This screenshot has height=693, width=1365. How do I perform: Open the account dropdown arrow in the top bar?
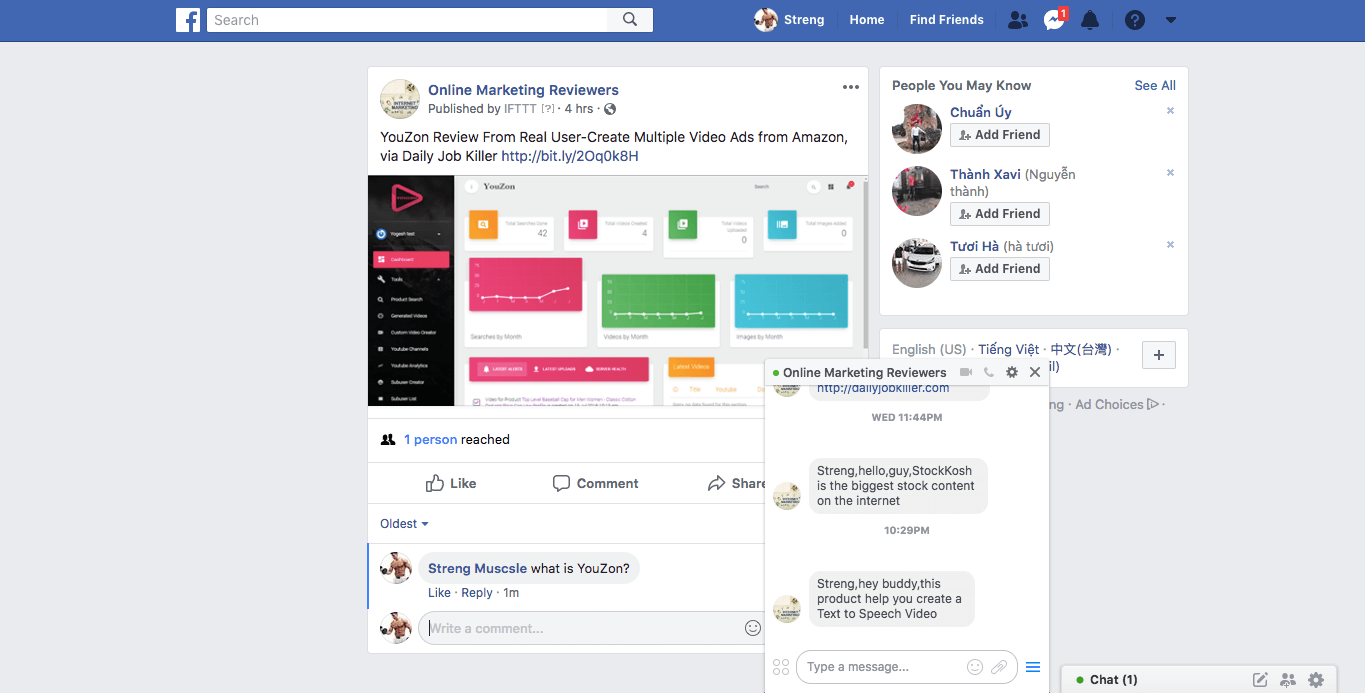[x=1171, y=20]
